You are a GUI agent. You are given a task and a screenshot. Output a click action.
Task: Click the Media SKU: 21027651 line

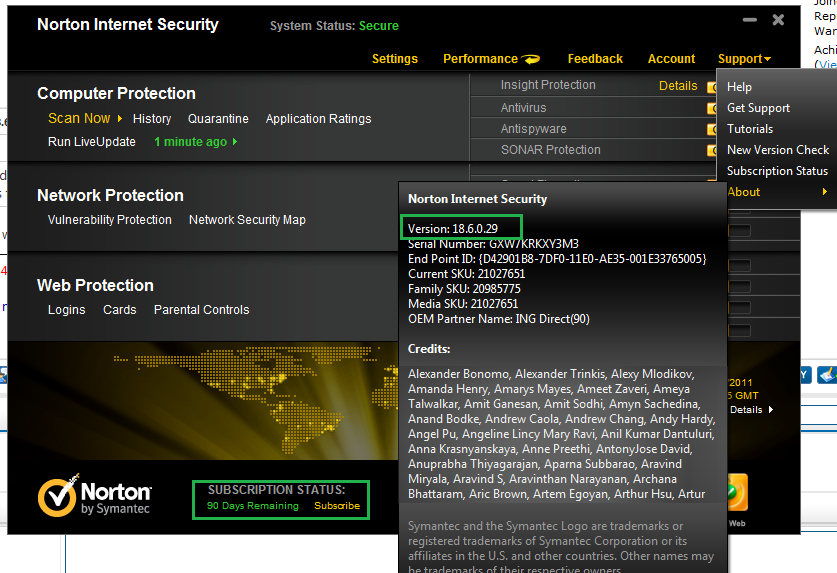point(463,304)
